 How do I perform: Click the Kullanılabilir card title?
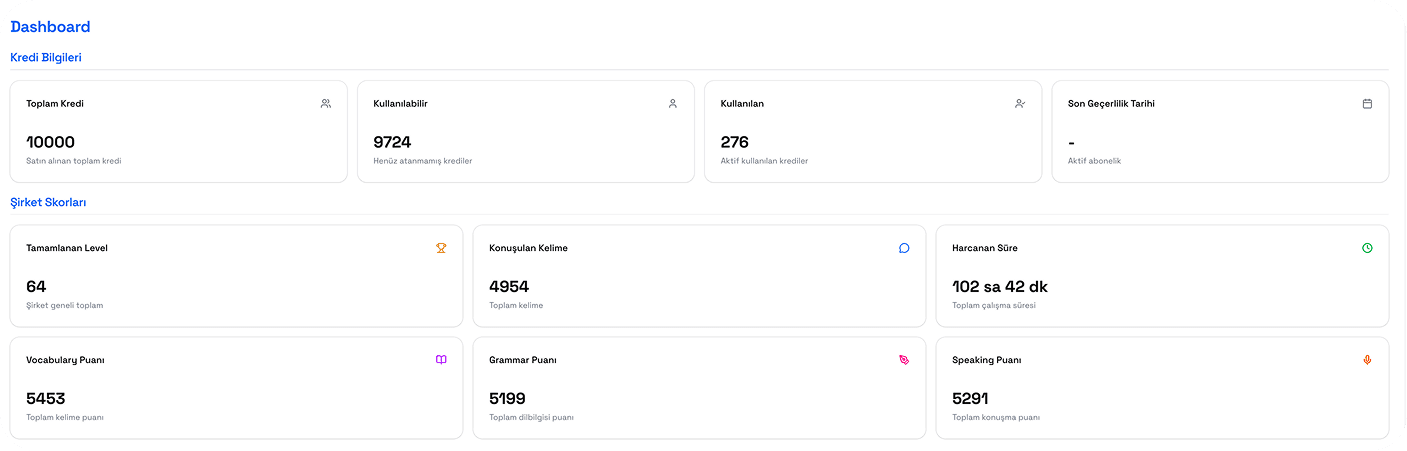(x=400, y=104)
